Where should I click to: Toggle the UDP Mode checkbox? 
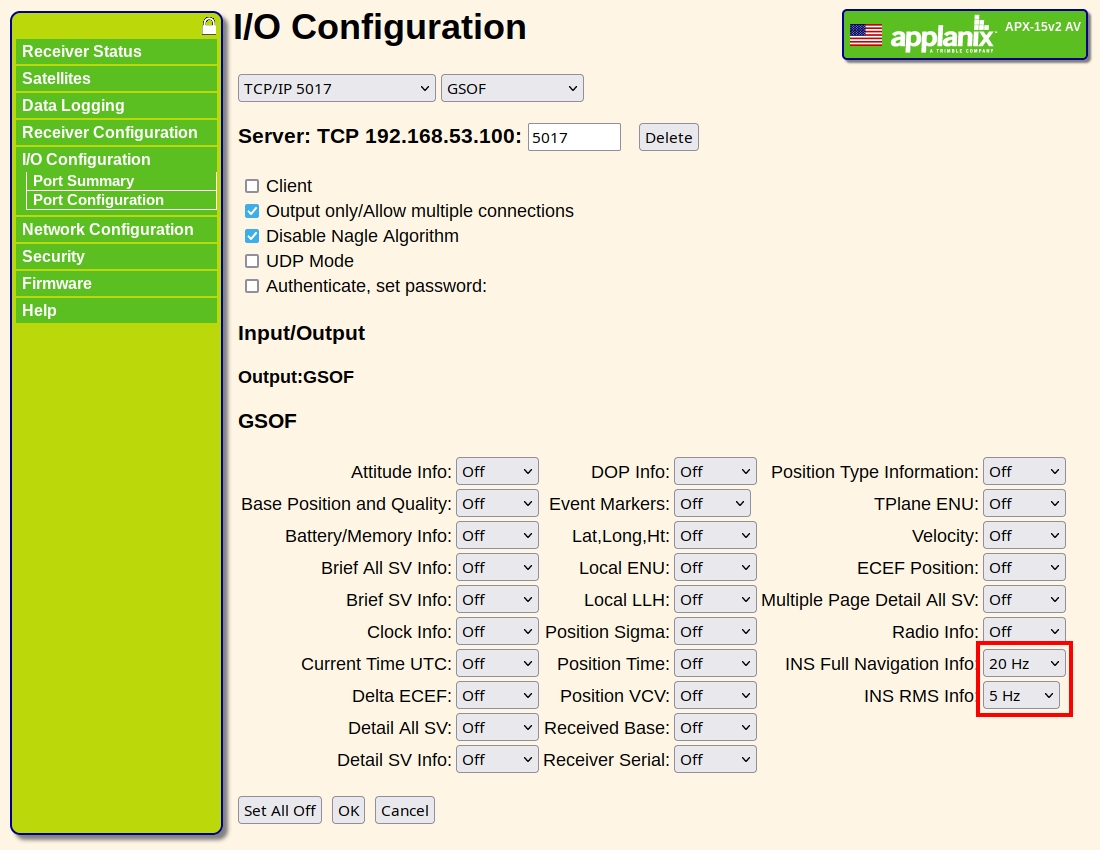252,261
